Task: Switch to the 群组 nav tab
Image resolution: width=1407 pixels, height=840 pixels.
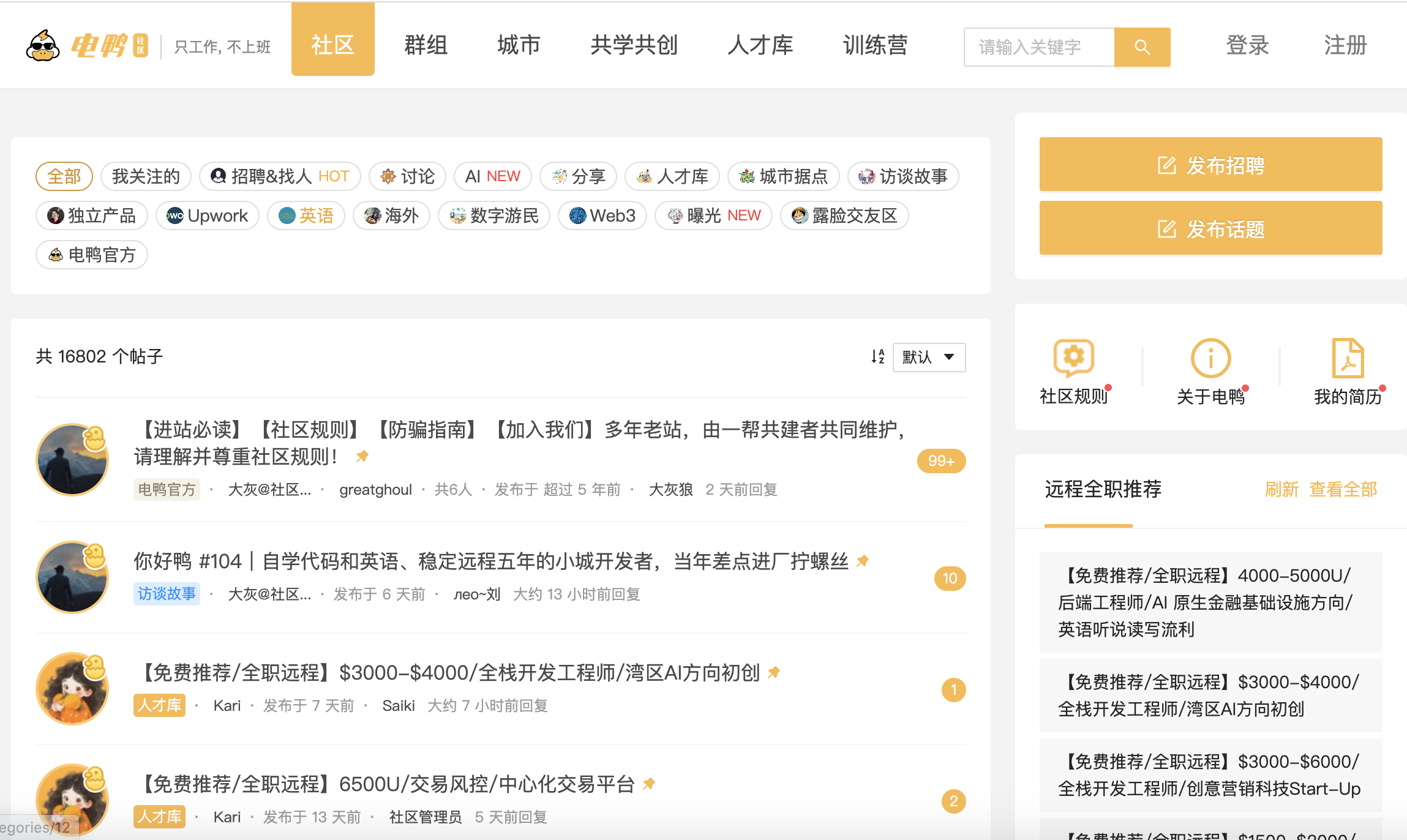Action: coord(426,45)
